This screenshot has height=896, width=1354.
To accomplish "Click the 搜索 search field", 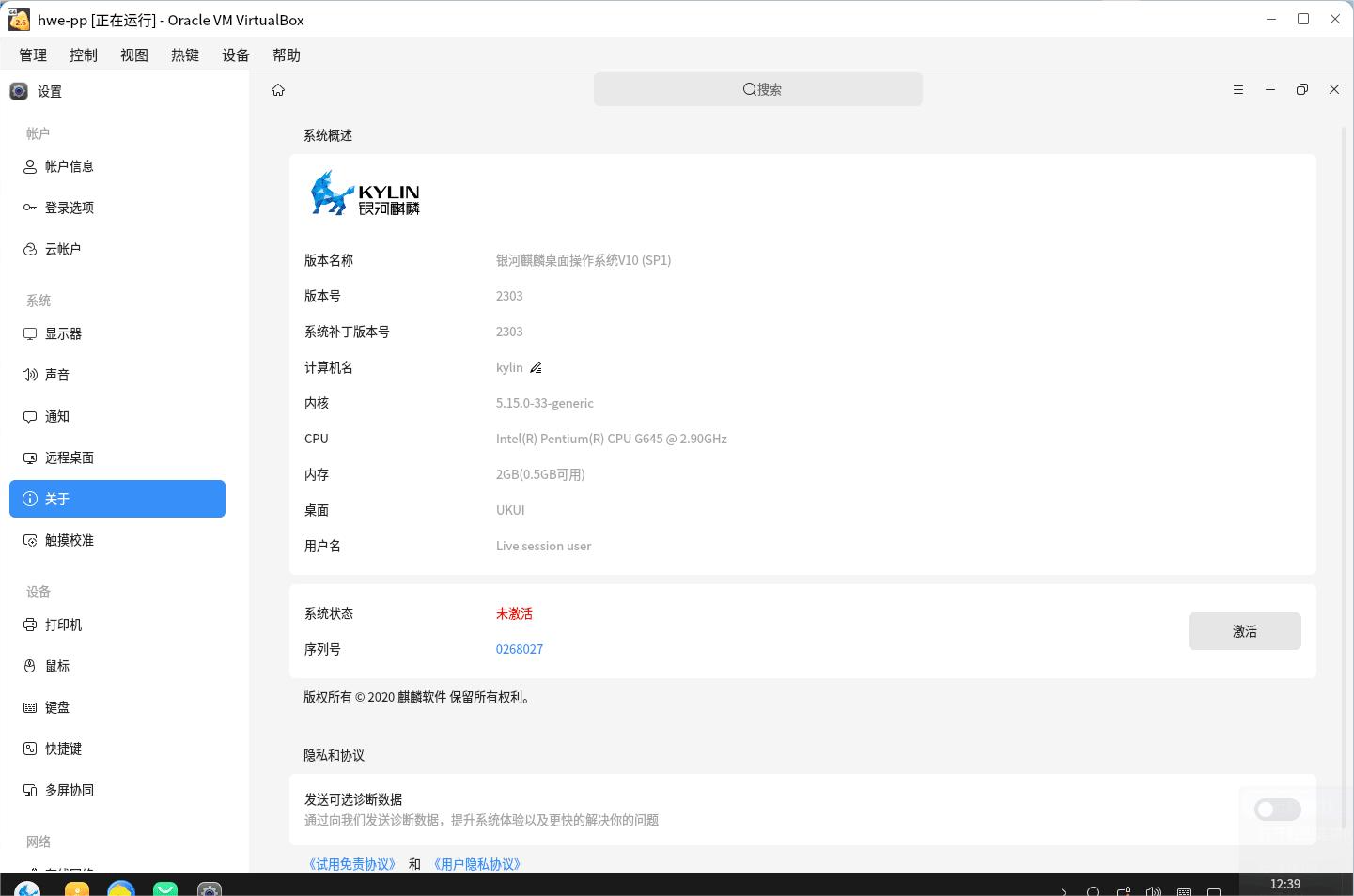I will click(758, 89).
